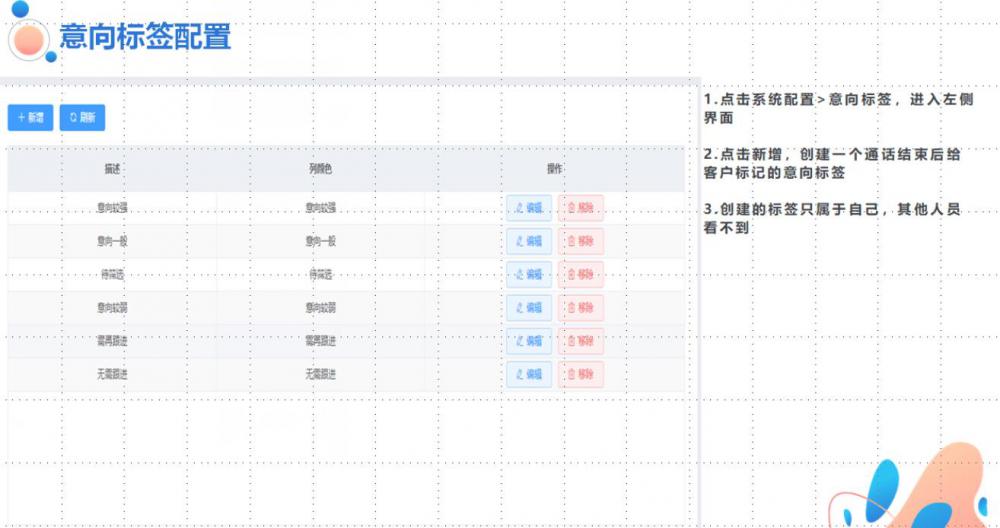Remove the 待筛选 tag row

(x=581, y=274)
